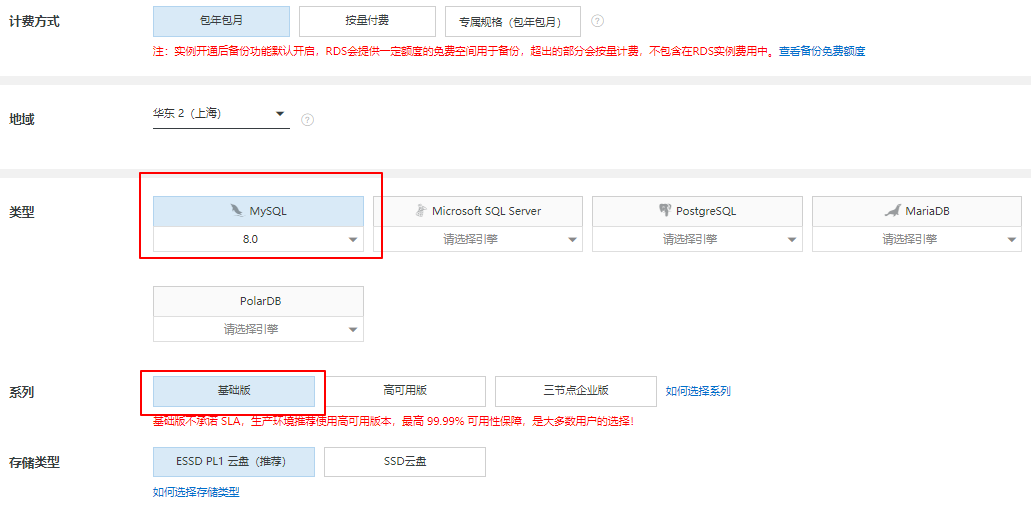Click the 地域 label
The width and height of the screenshot is (1031, 512).
point(22,120)
